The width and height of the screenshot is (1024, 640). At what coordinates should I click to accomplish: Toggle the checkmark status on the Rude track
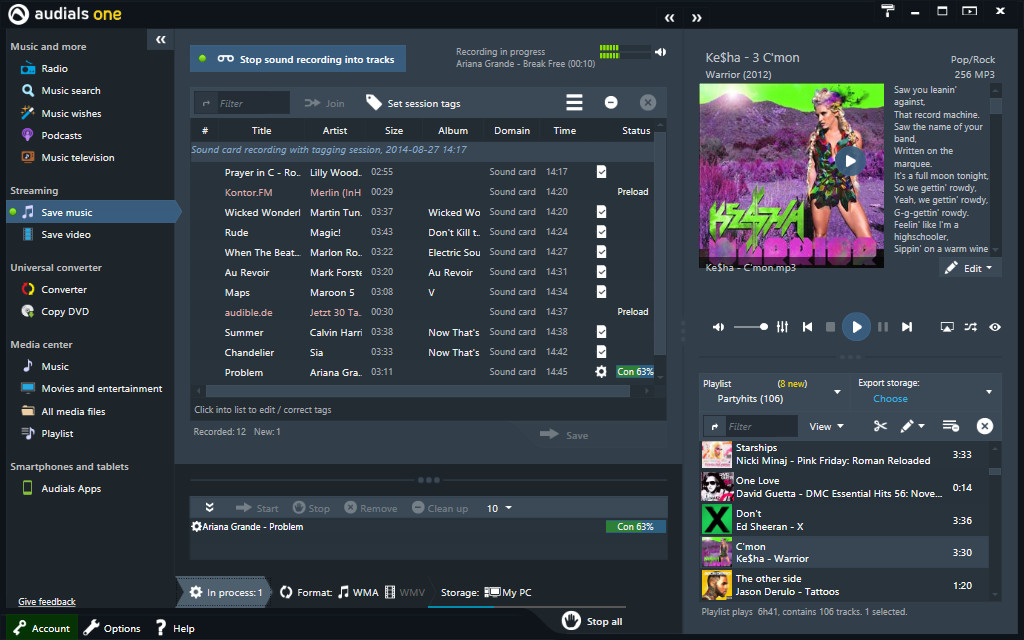tap(600, 231)
